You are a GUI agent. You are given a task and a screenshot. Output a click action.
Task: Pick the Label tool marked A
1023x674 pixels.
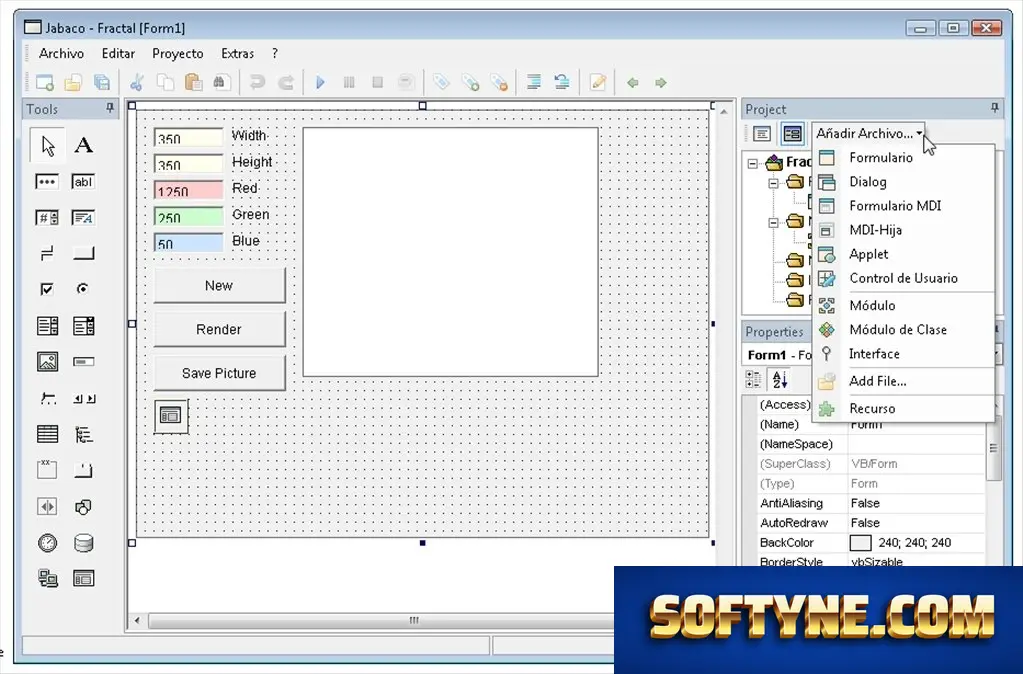84,145
